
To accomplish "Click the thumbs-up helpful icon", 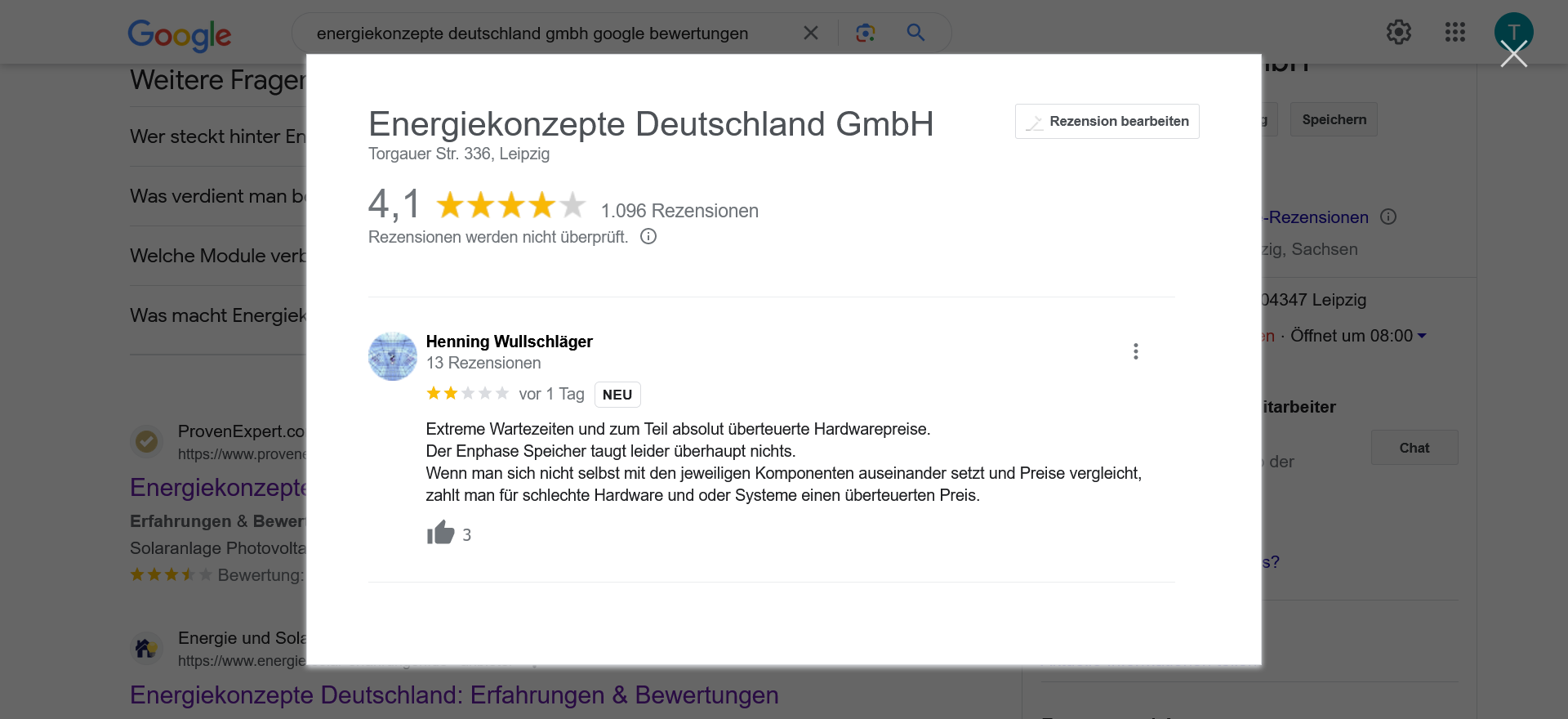I will (440, 534).
